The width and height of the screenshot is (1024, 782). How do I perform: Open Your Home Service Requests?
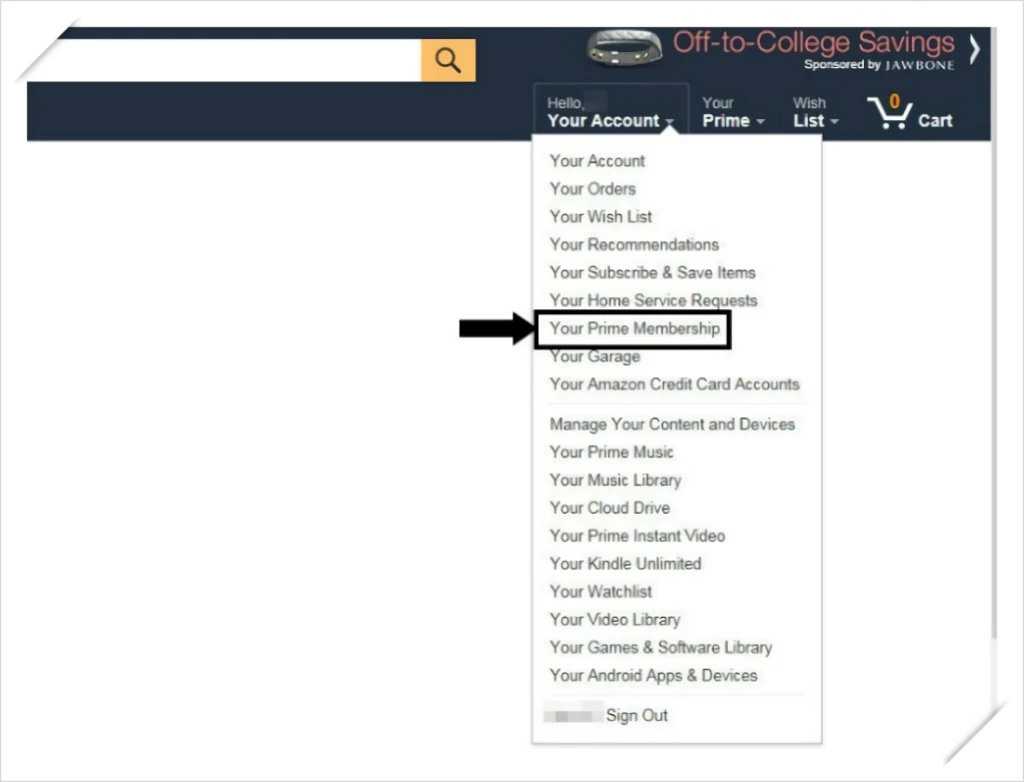coord(654,301)
